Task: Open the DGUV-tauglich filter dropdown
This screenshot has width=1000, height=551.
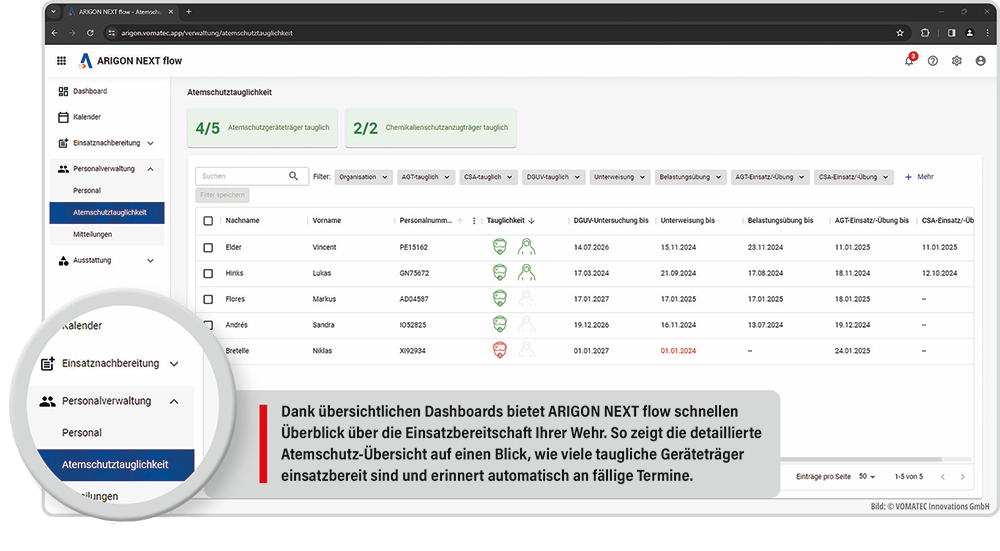Action: pos(553,177)
